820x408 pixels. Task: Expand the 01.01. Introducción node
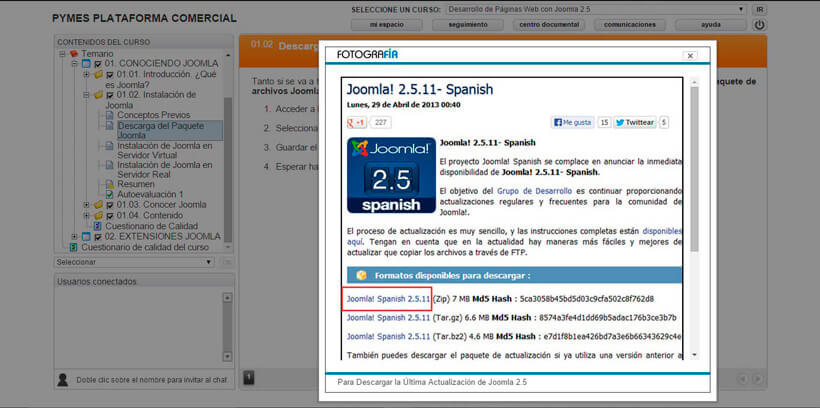pos(87,74)
